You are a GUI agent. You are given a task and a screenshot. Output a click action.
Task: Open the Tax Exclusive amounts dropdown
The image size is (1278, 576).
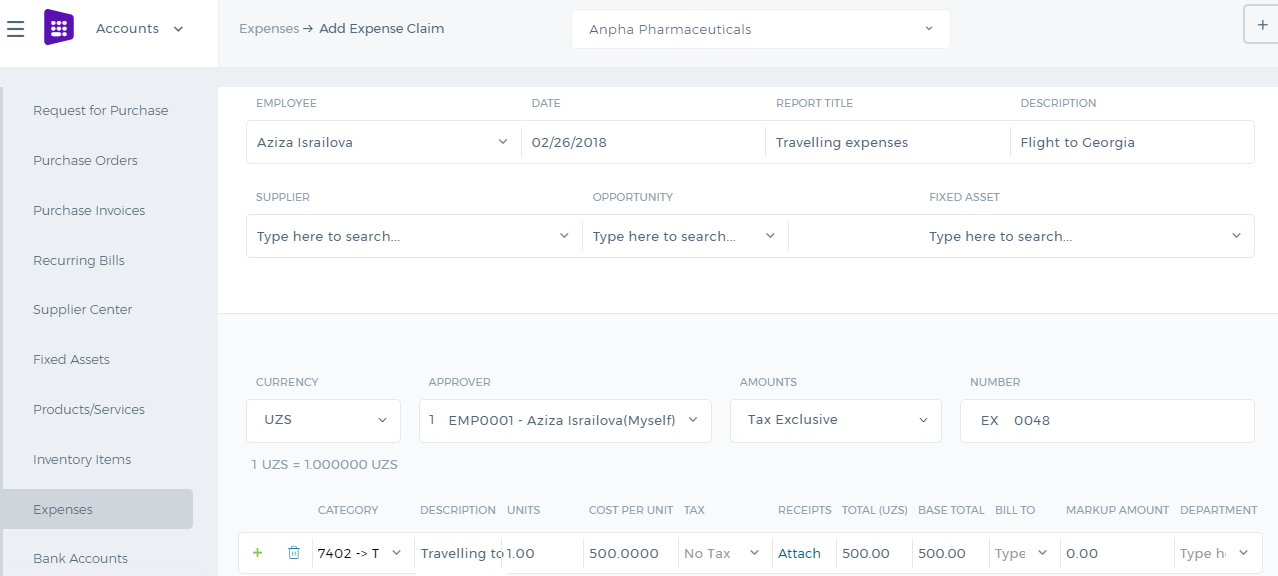[836, 420]
